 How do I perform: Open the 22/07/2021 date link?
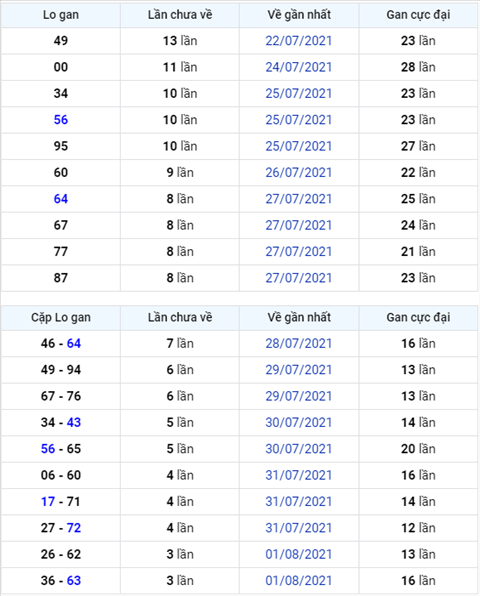(299, 41)
